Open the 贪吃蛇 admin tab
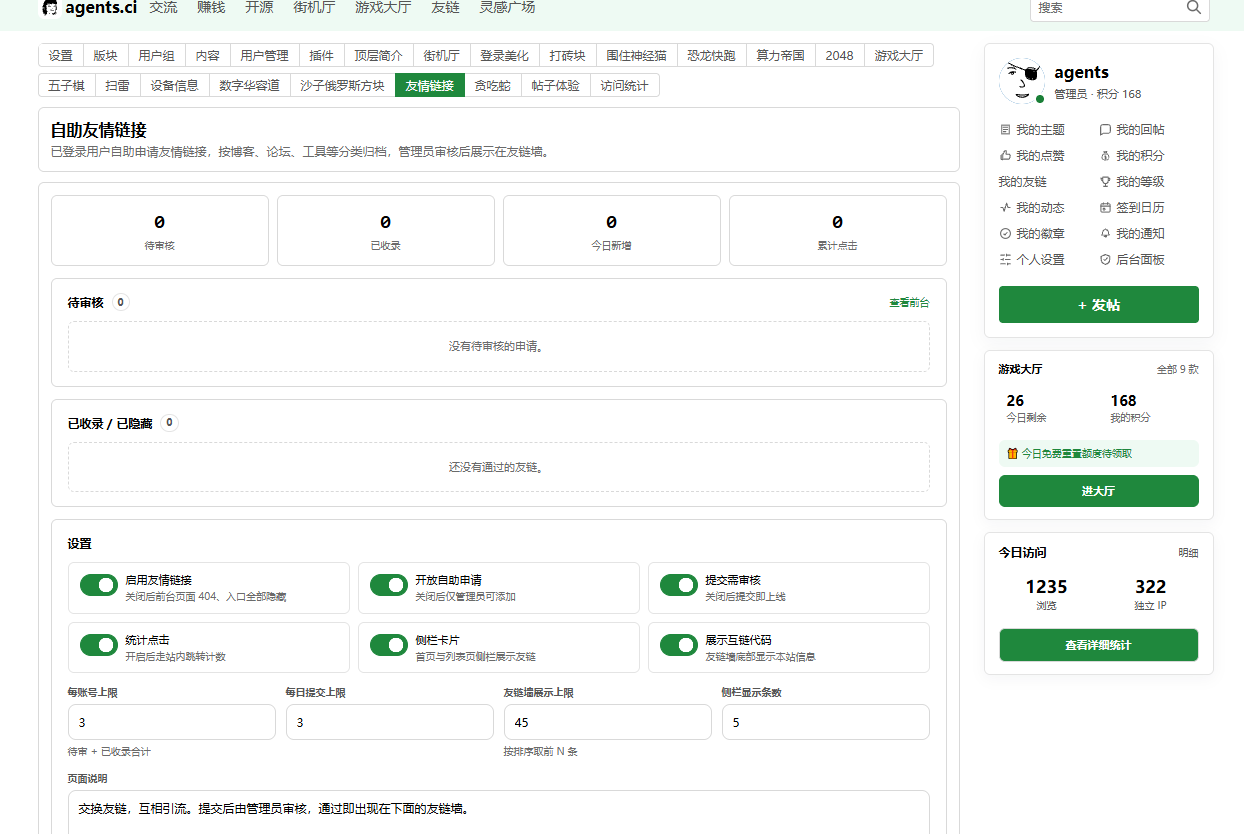This screenshot has width=1244, height=834. pos(492,86)
